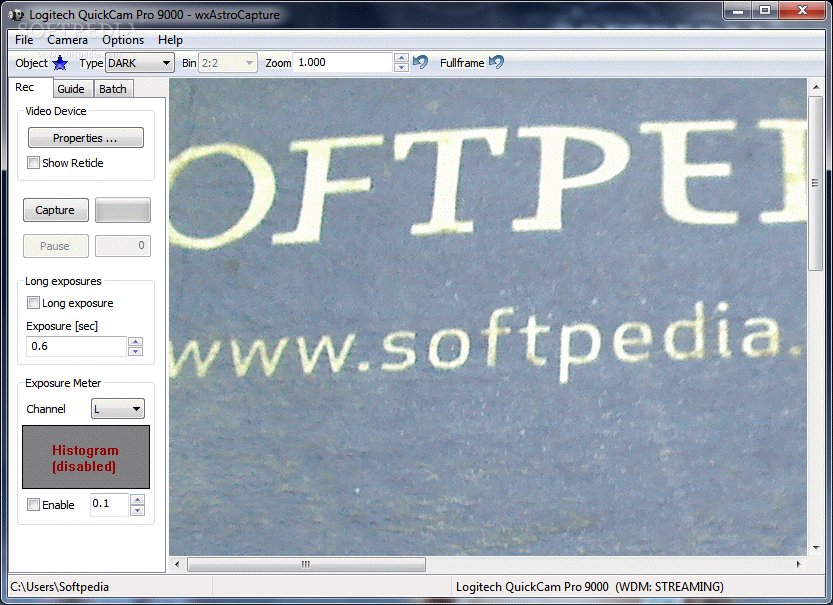The height and width of the screenshot is (605, 833).
Task: Maximize the wxAstroCapture window
Action: 764,11
